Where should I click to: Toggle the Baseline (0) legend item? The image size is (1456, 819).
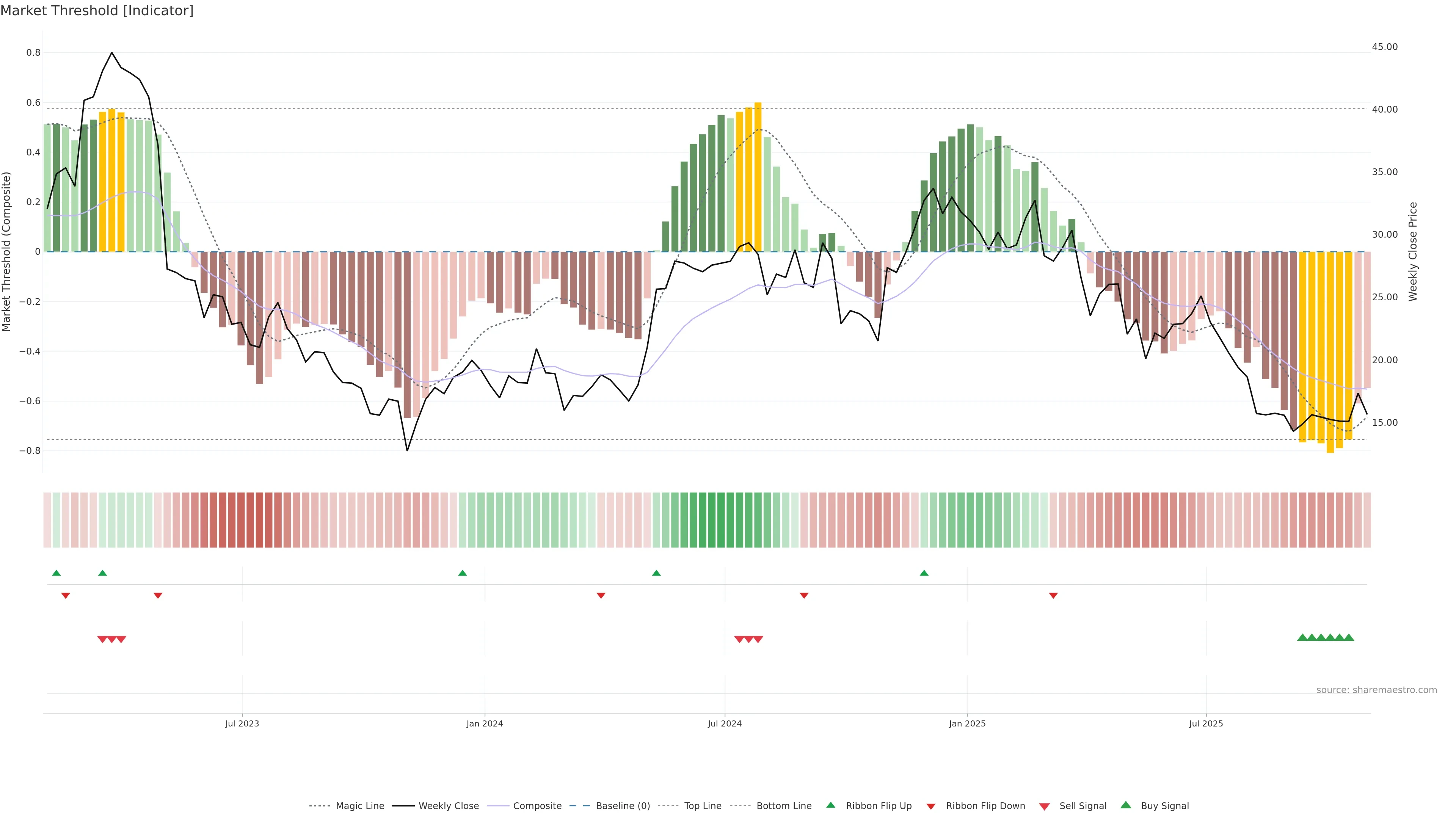(x=622, y=806)
